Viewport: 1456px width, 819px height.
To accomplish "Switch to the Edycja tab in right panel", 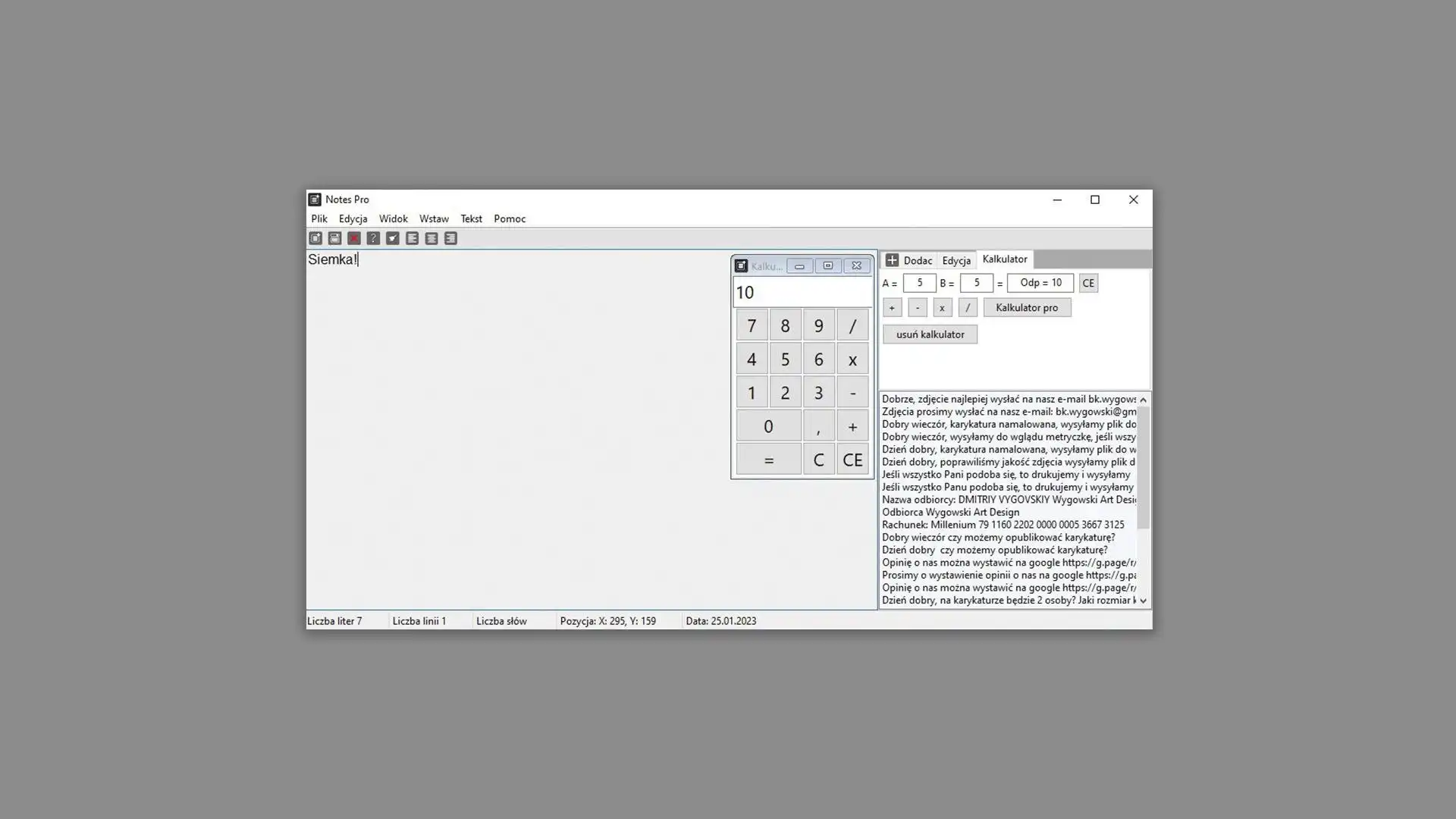I will (956, 259).
